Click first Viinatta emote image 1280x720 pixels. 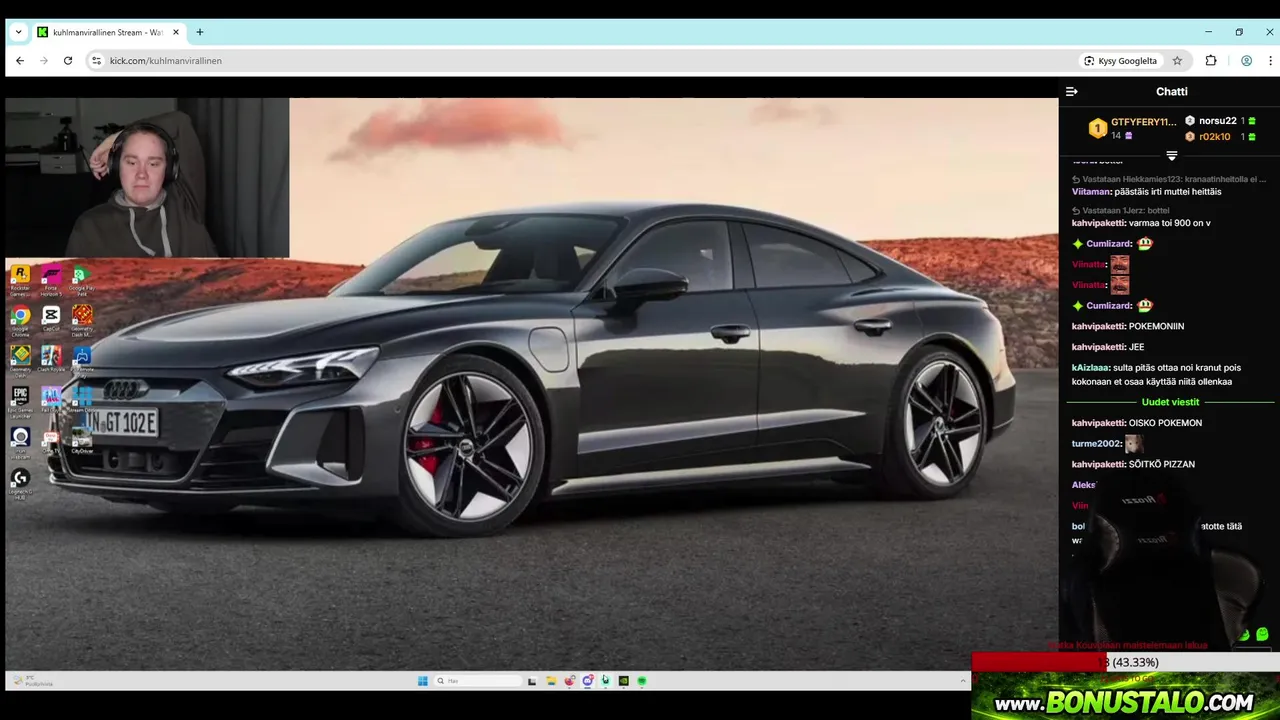1120,264
